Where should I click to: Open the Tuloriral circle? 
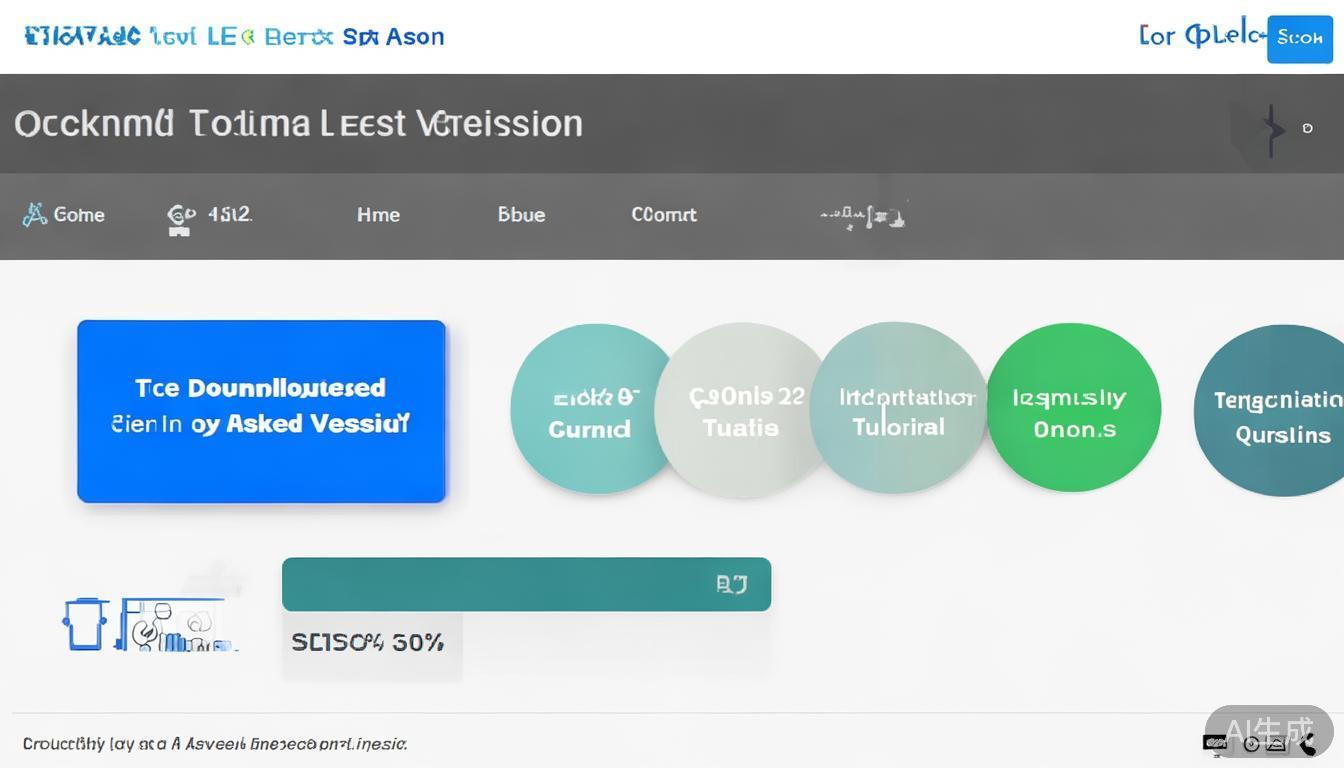click(898, 410)
